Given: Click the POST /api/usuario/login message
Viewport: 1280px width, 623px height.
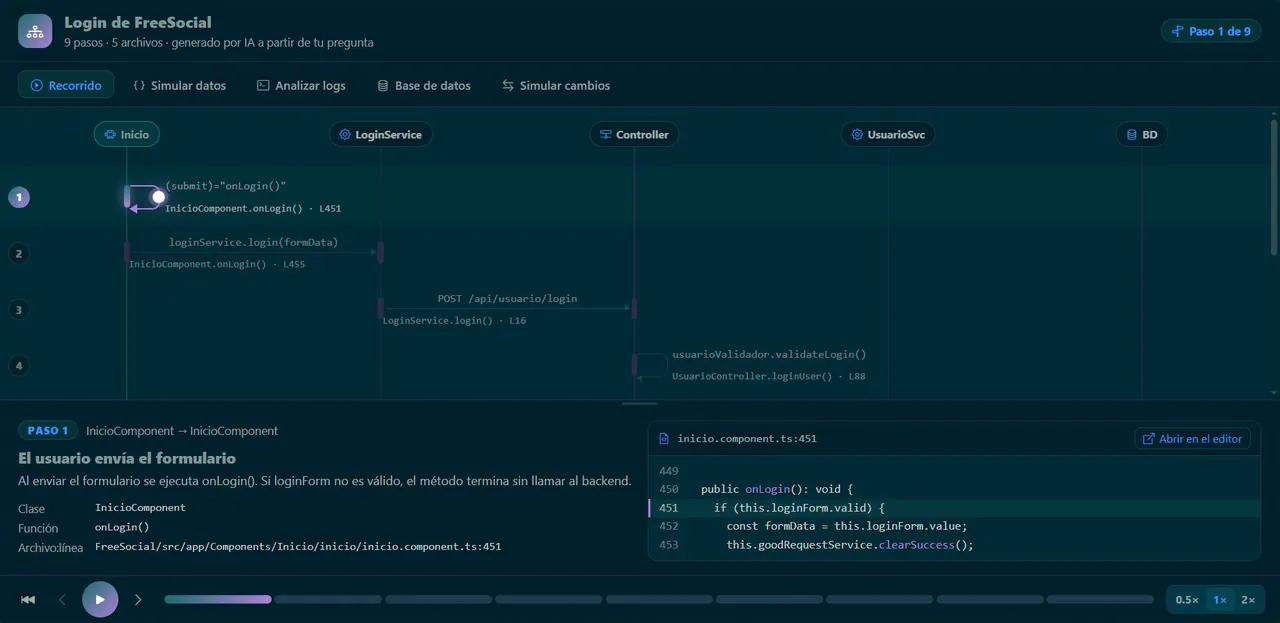Looking at the screenshot, I should (507, 298).
